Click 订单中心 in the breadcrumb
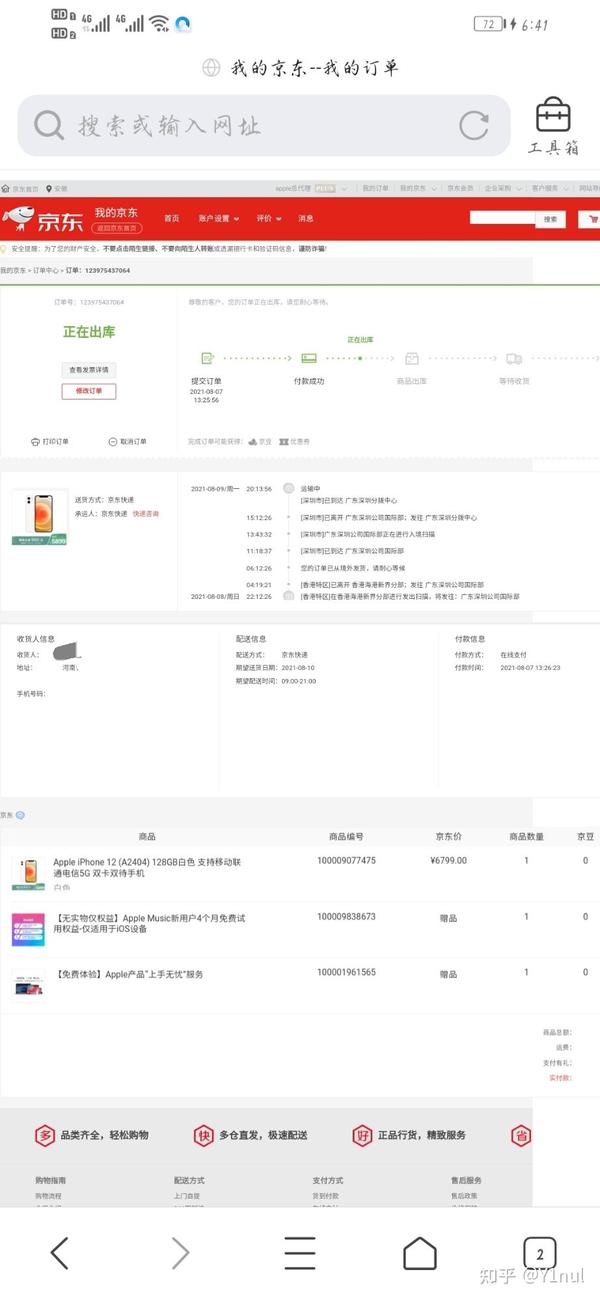The height and width of the screenshot is (1300, 600). click(47, 270)
